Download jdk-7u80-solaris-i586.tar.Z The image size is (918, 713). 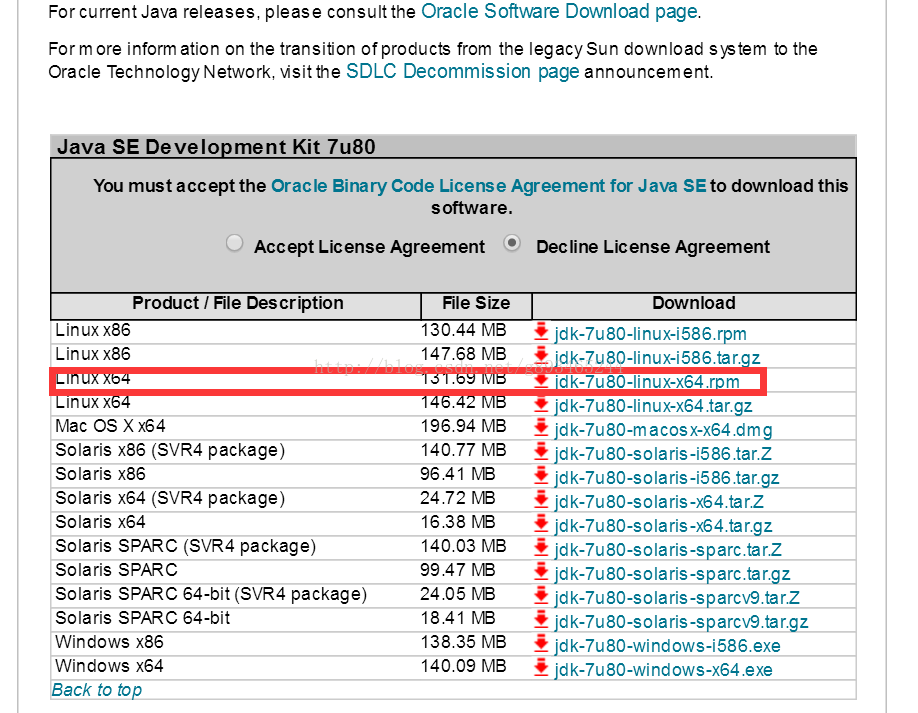point(663,454)
